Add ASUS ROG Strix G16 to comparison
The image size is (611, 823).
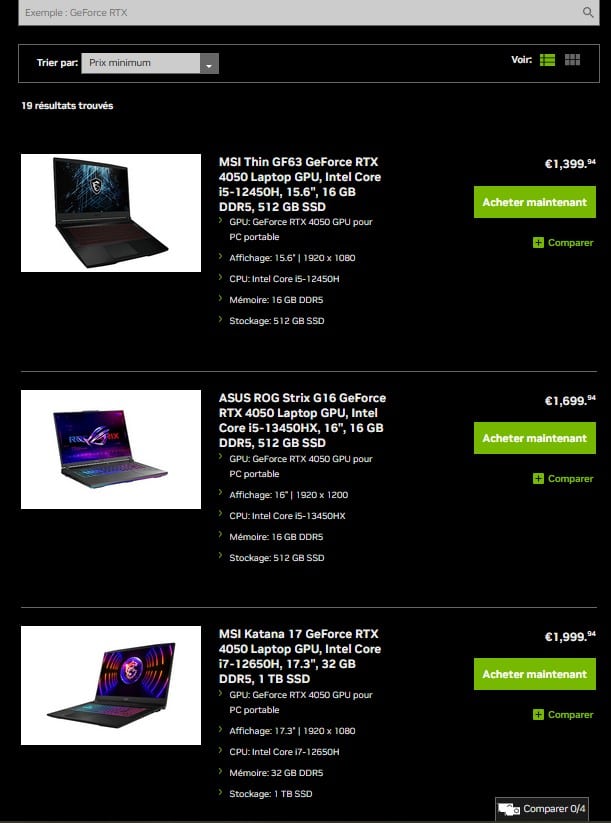pyautogui.click(x=564, y=479)
